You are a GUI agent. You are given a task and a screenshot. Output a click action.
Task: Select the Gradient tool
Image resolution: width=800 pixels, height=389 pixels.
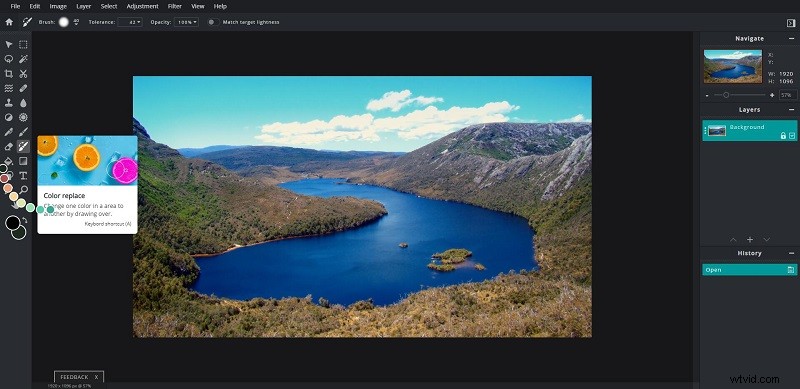[x=23, y=161]
